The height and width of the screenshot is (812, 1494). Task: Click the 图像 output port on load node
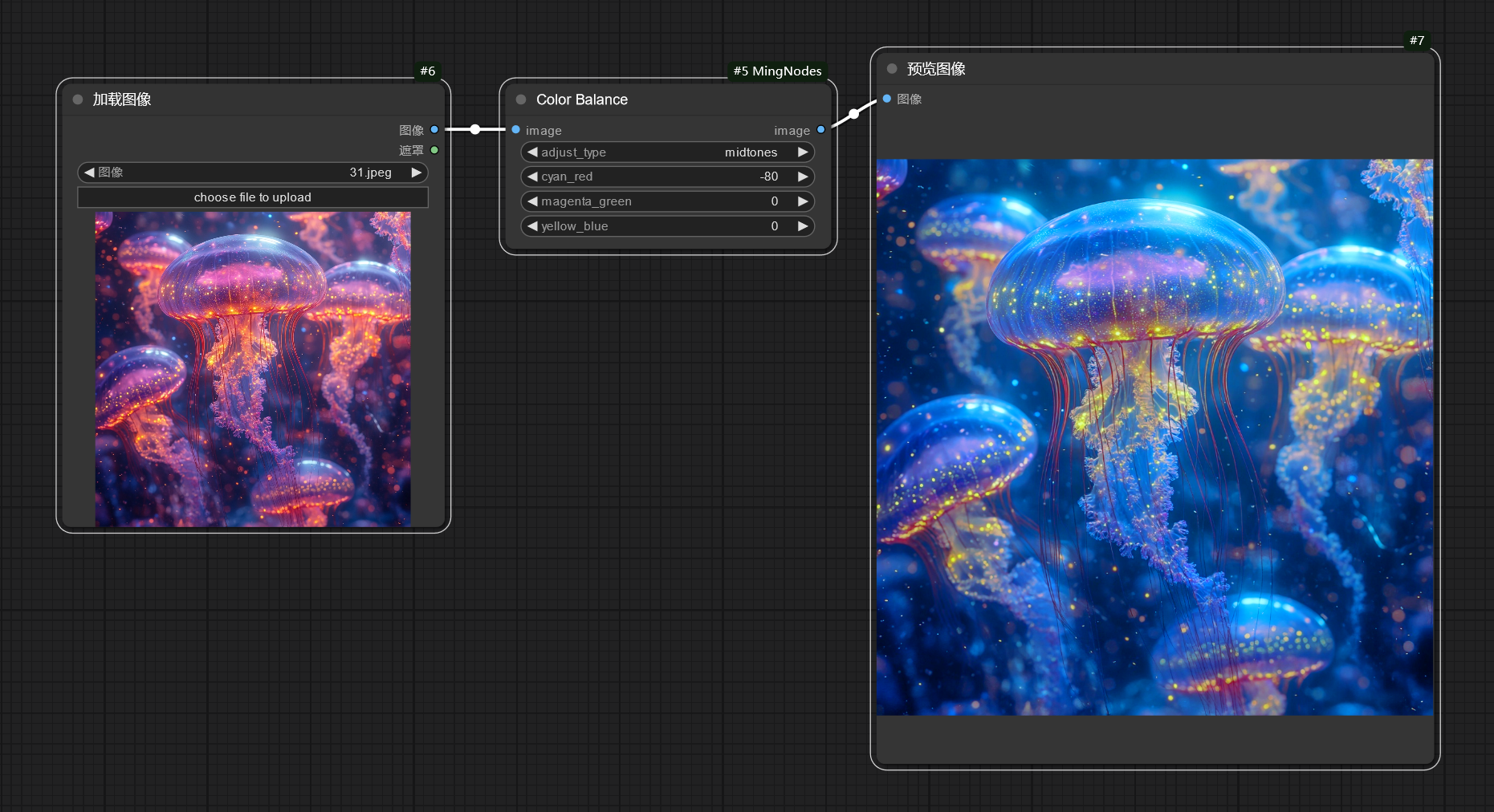click(x=434, y=129)
